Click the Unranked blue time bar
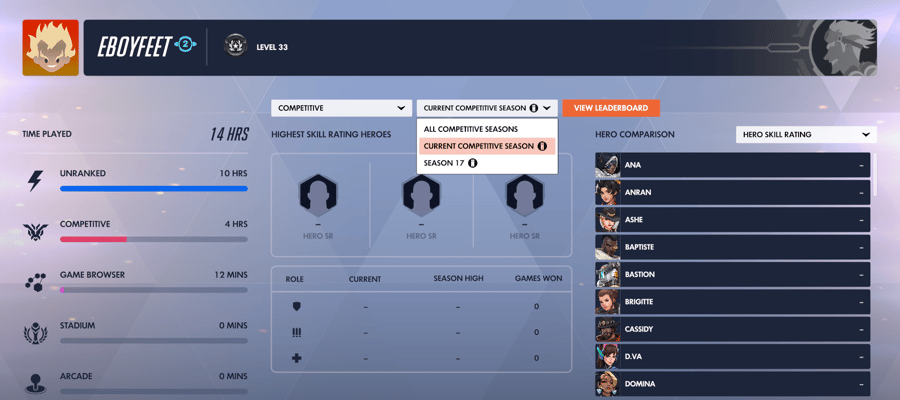This screenshot has height=400, width=900. [x=154, y=188]
